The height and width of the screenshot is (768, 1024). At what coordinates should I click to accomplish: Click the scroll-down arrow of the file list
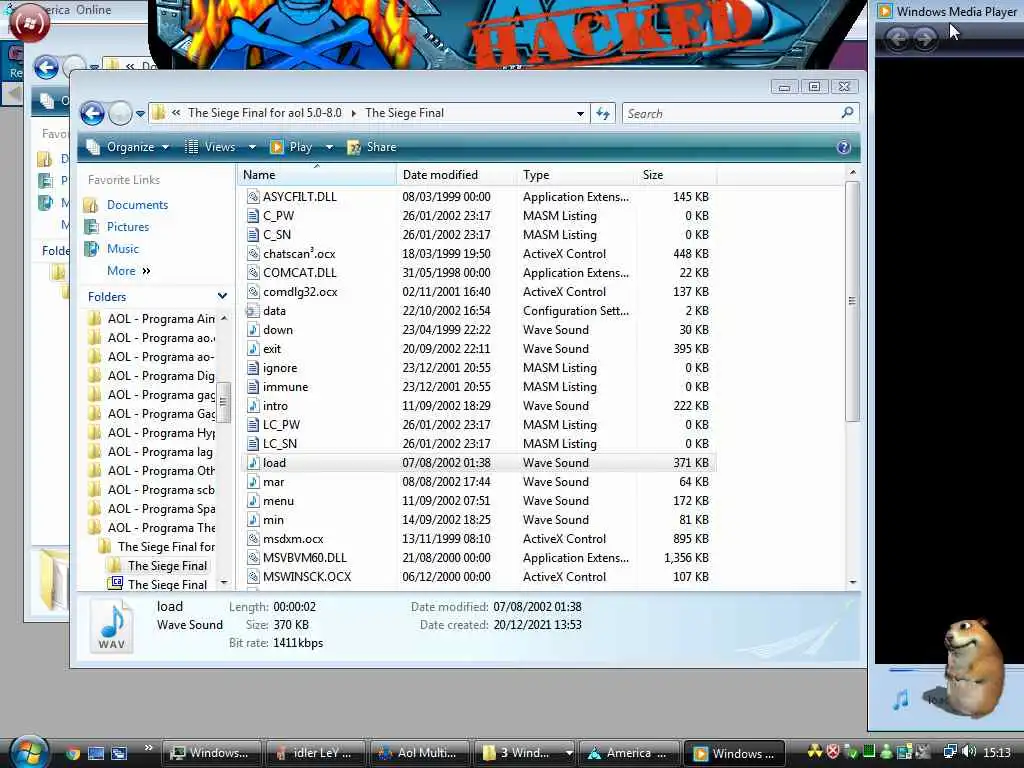[x=852, y=582]
